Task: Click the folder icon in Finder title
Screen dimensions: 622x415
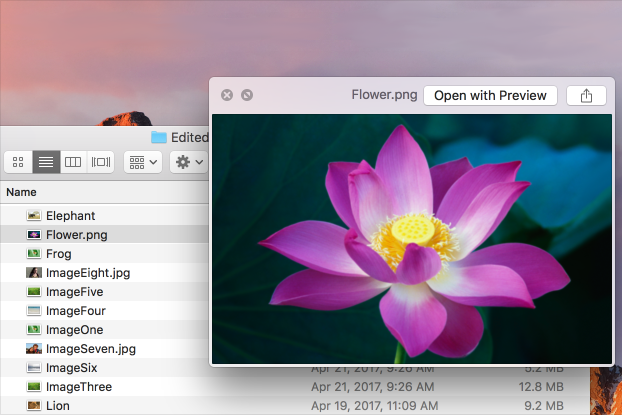Action: (x=159, y=137)
